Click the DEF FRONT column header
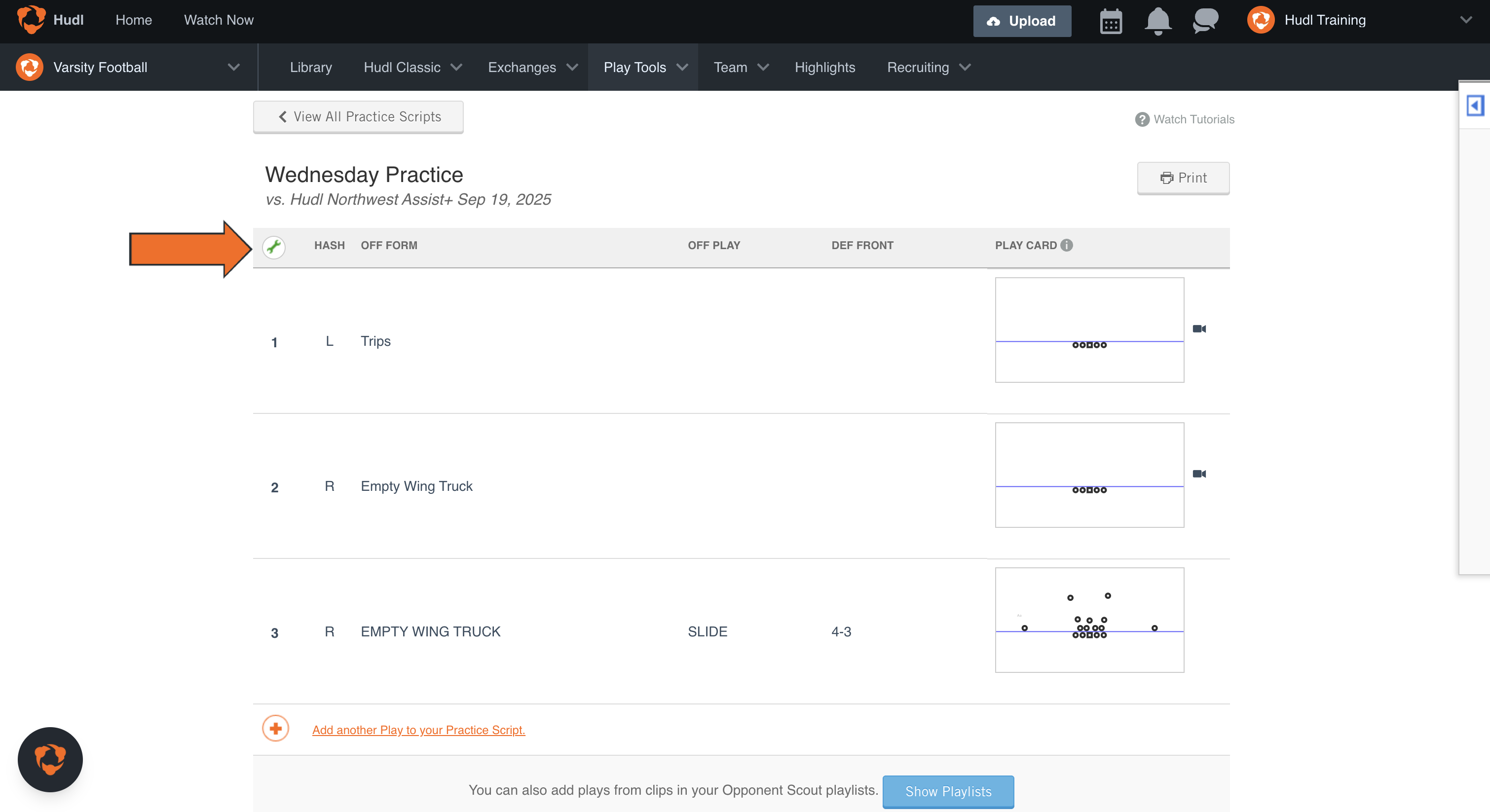 [x=862, y=245]
